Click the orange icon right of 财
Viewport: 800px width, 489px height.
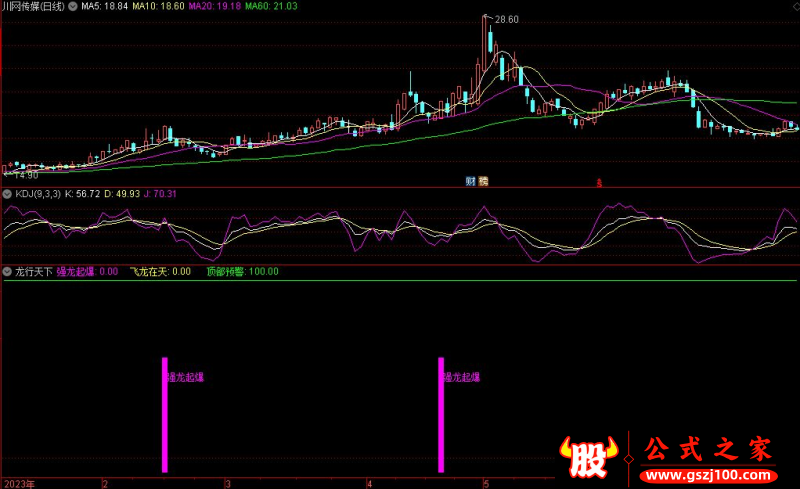coord(483,181)
